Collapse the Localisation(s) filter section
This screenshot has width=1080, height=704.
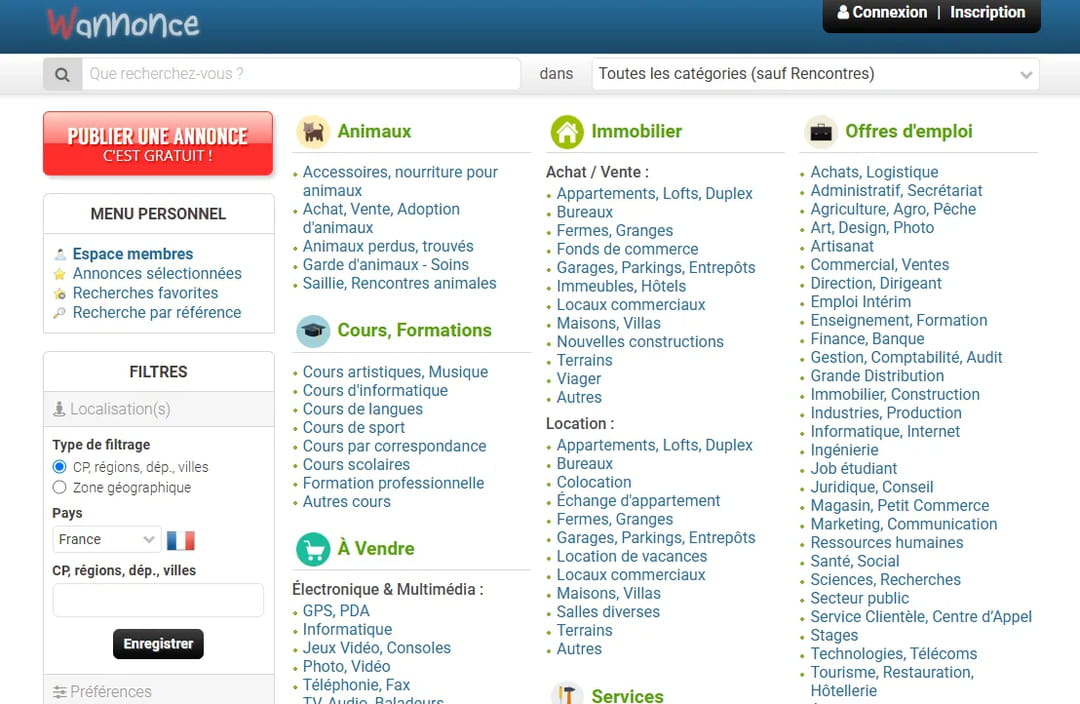point(158,409)
